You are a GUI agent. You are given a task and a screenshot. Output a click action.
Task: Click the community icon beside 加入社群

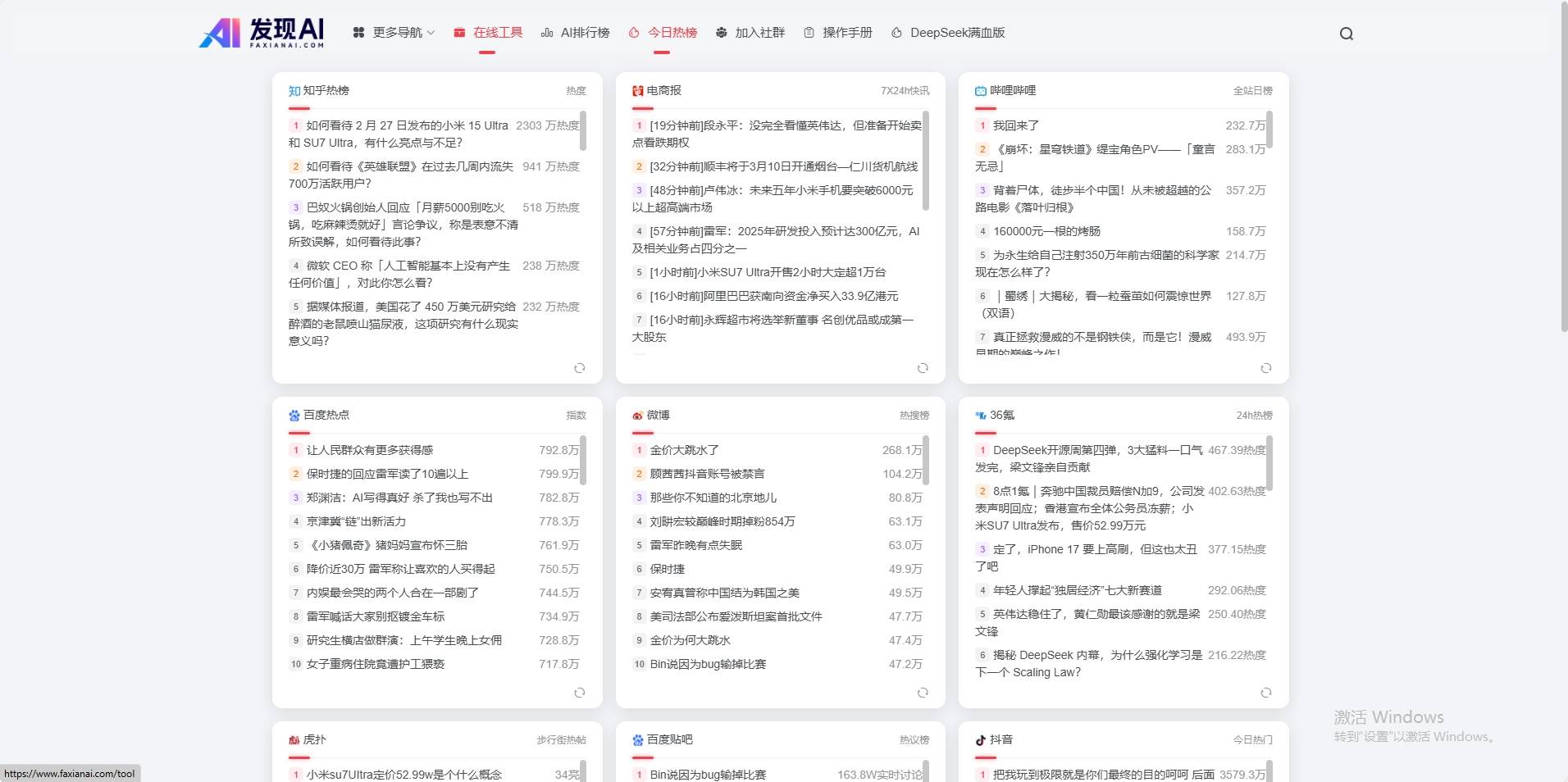721,33
